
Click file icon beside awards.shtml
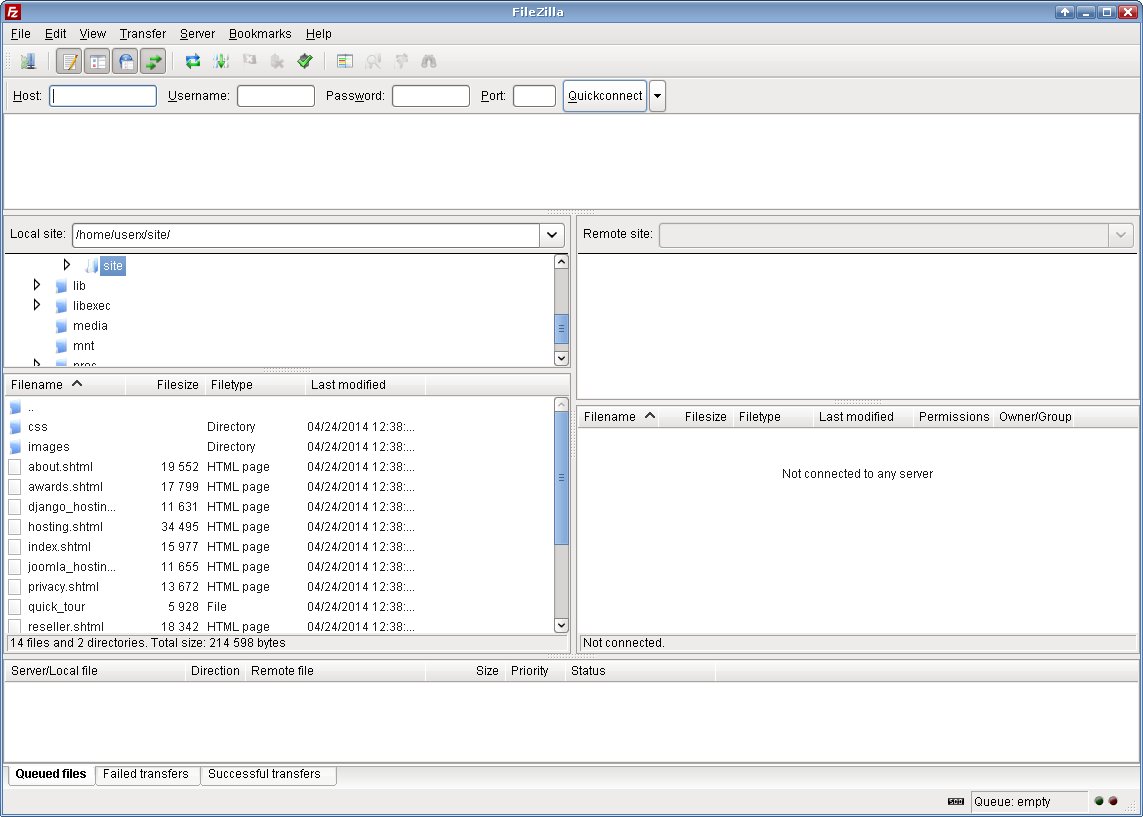tap(15, 487)
